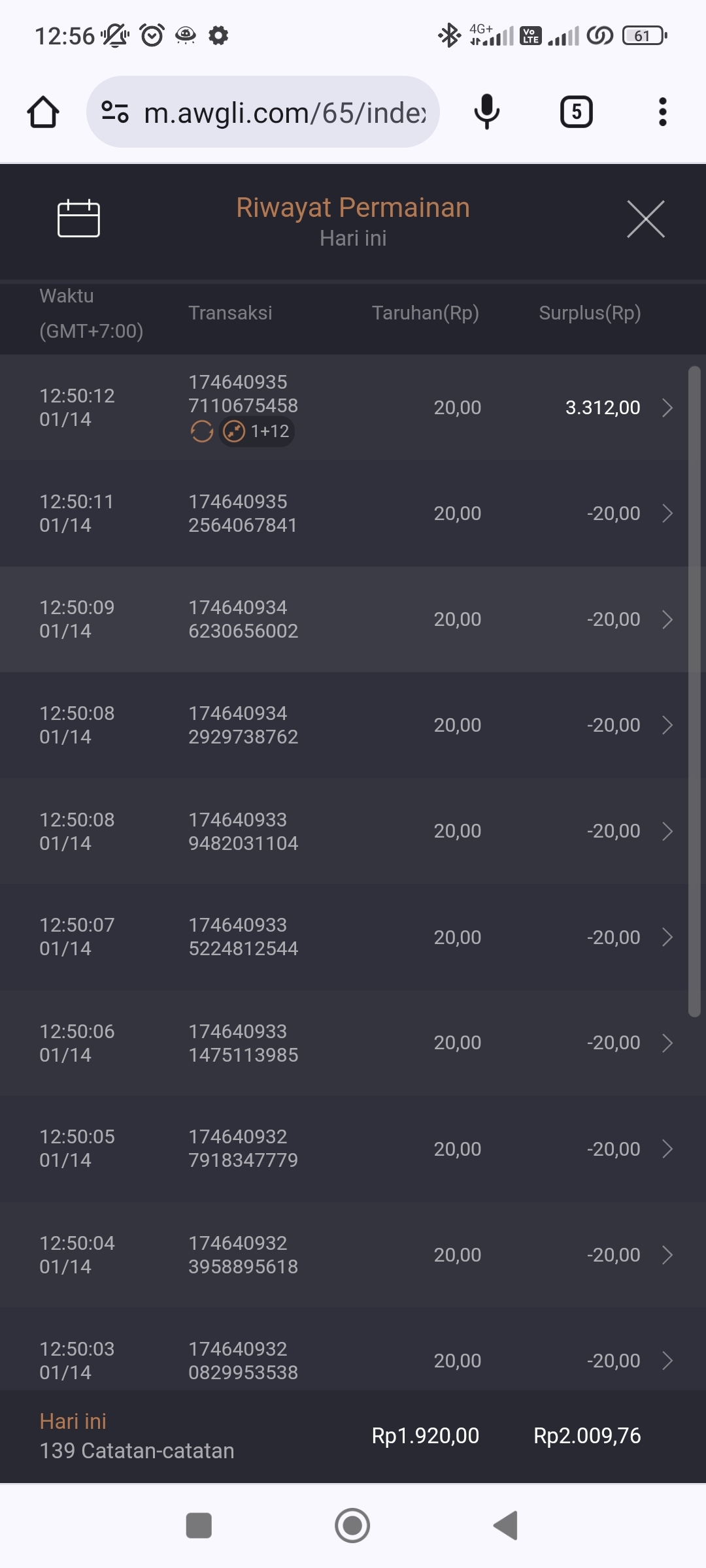706x1568 pixels.
Task: Tap transaction ID ending 7918347779
Action: tap(243, 1149)
